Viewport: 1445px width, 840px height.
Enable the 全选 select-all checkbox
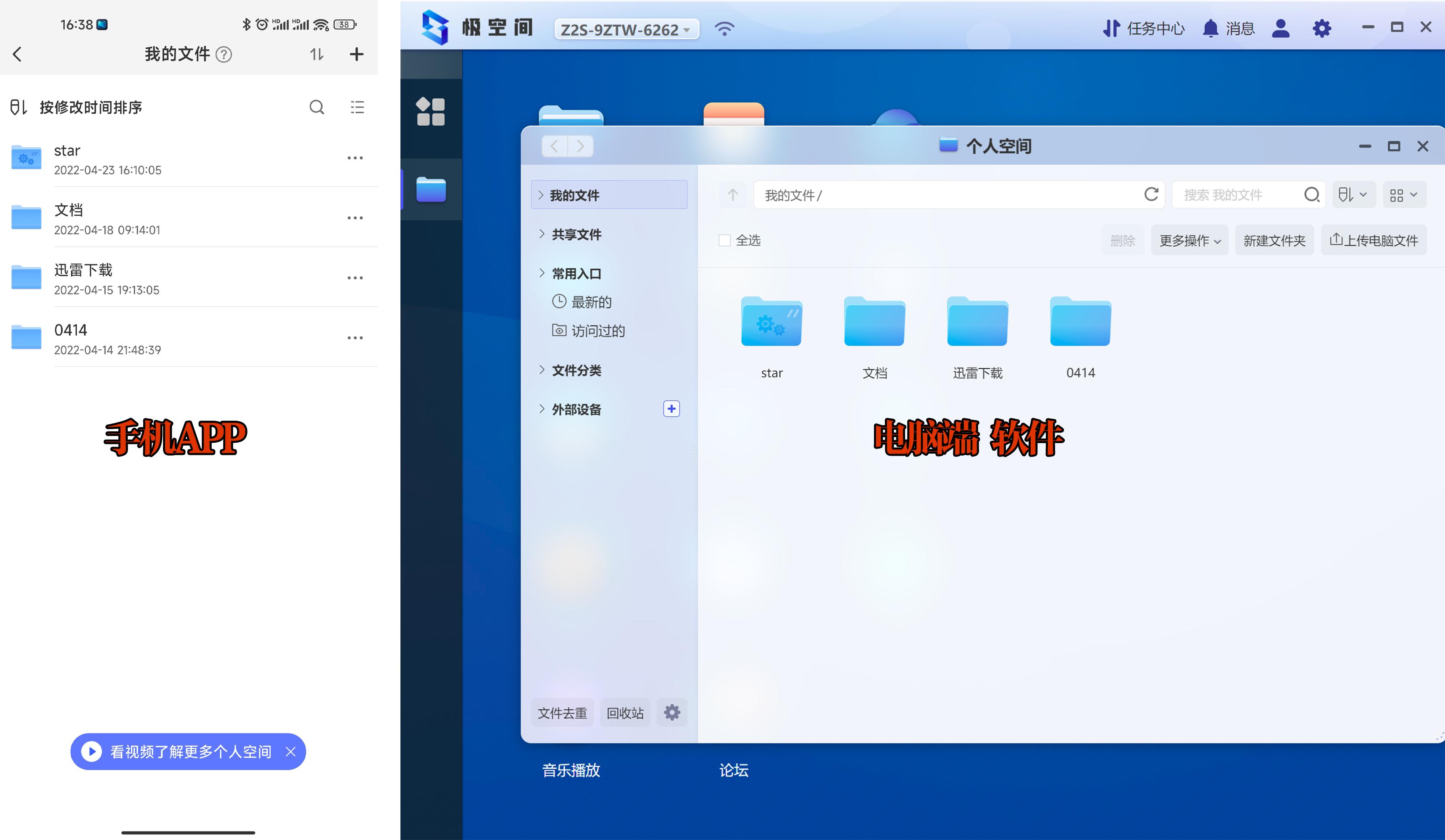pos(724,240)
